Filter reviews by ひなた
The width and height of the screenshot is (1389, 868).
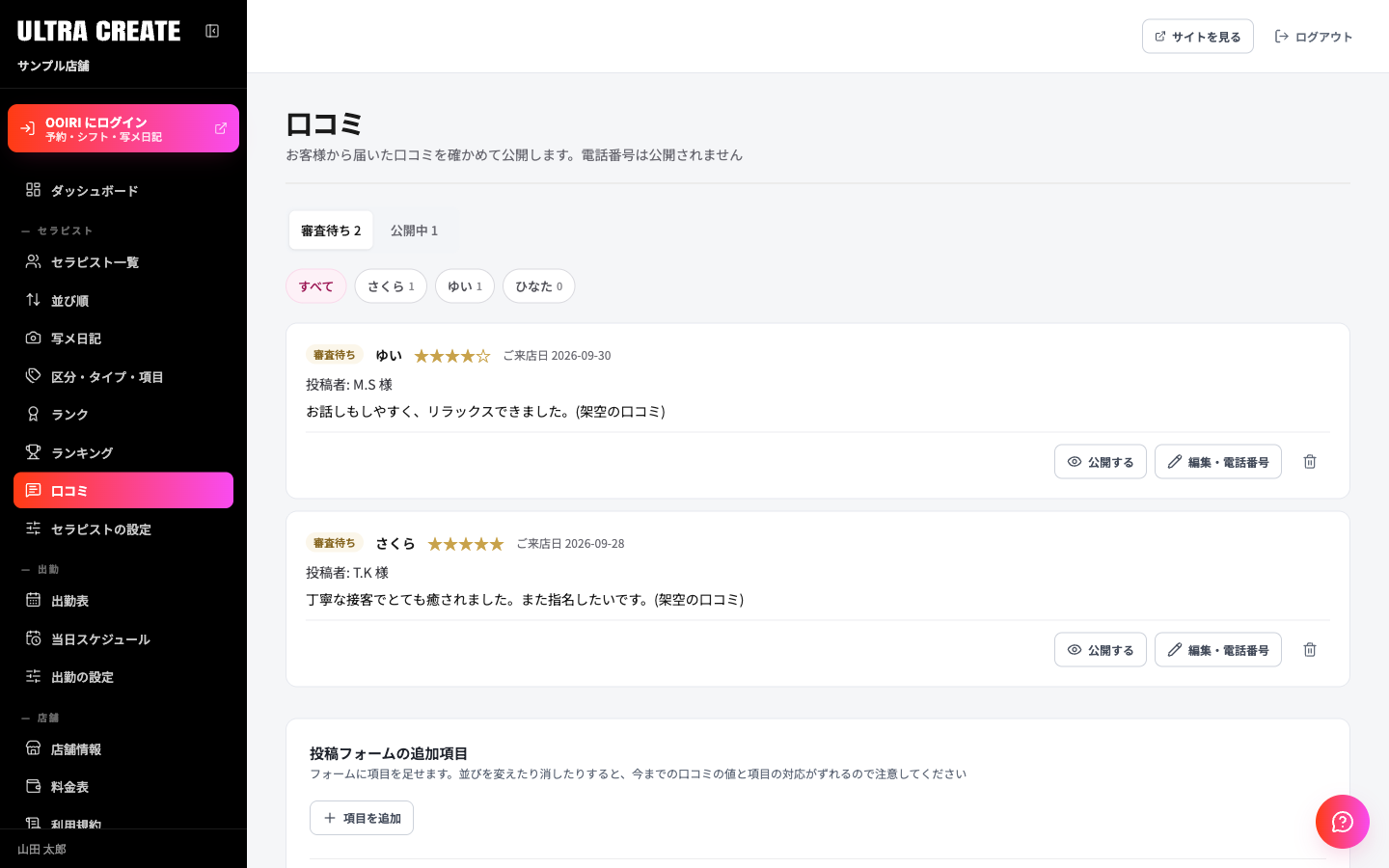coord(539,286)
